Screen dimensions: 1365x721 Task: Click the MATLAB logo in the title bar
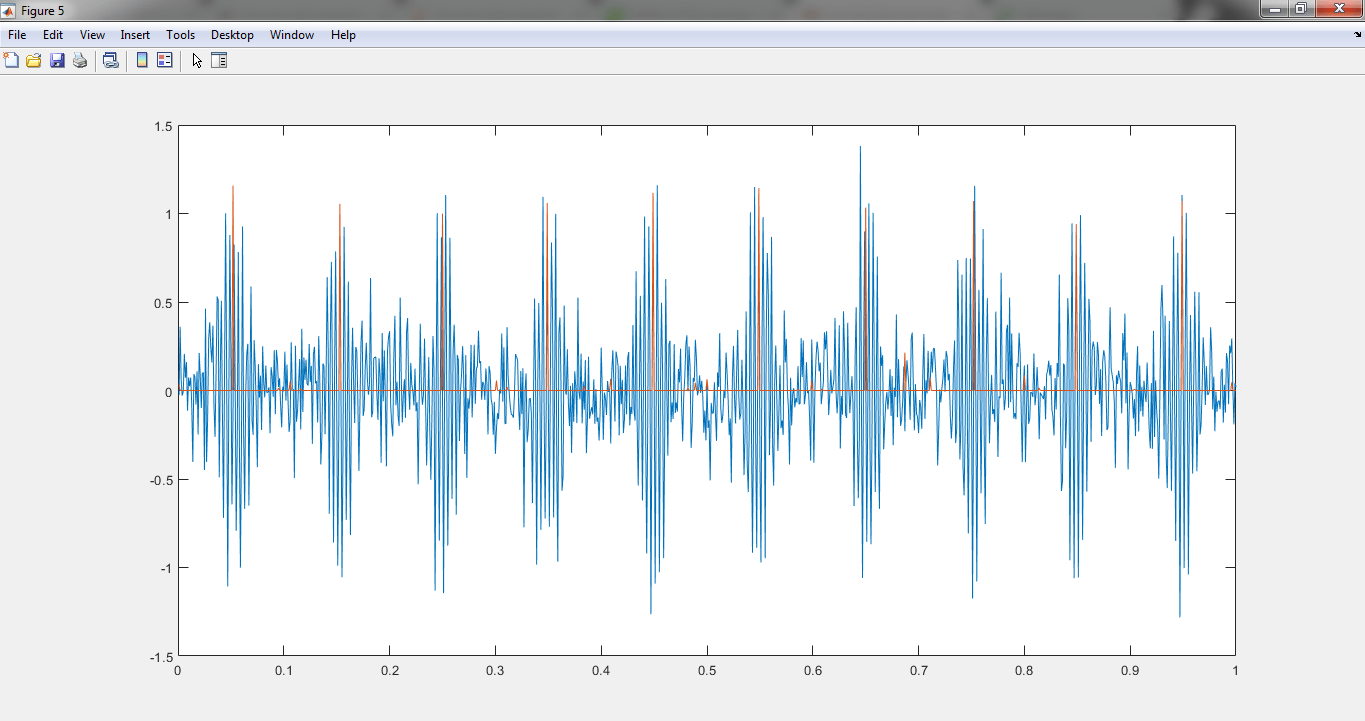(9, 10)
